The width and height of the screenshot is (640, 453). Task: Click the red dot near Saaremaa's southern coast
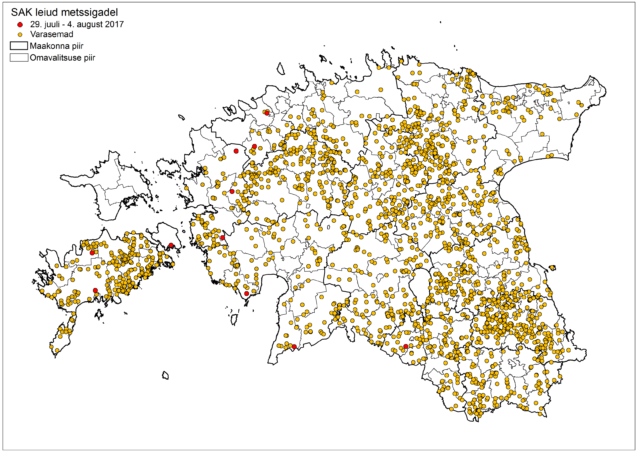95,291
